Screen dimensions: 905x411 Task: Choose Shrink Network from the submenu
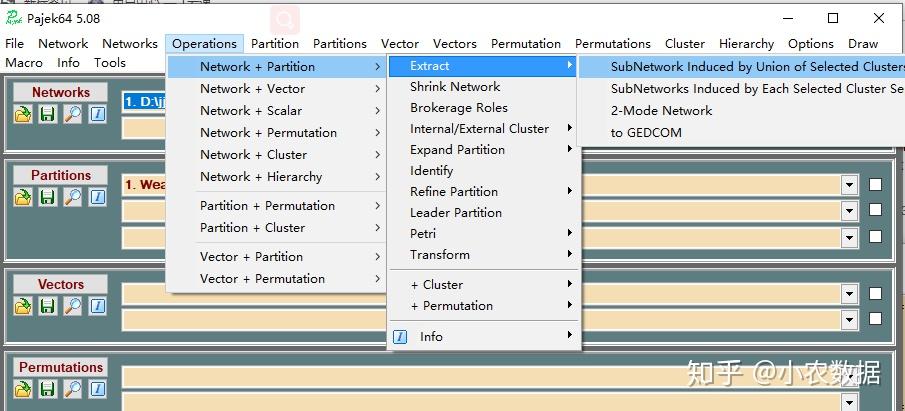(455, 87)
